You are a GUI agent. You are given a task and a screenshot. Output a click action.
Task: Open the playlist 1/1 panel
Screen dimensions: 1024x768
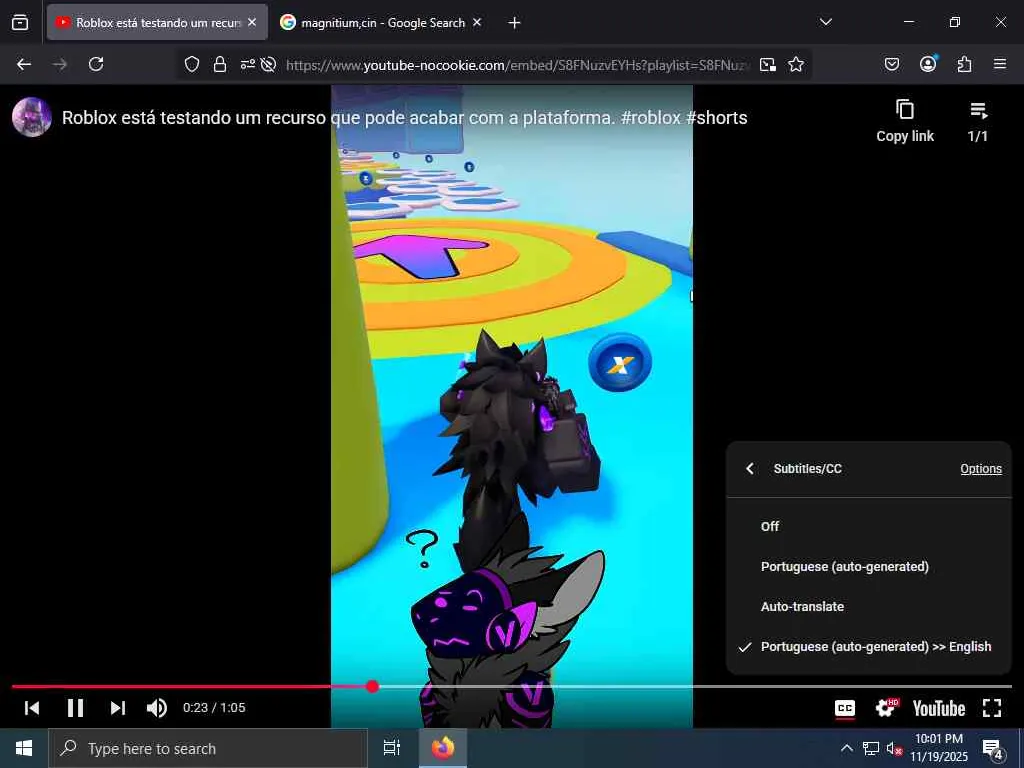(x=978, y=121)
